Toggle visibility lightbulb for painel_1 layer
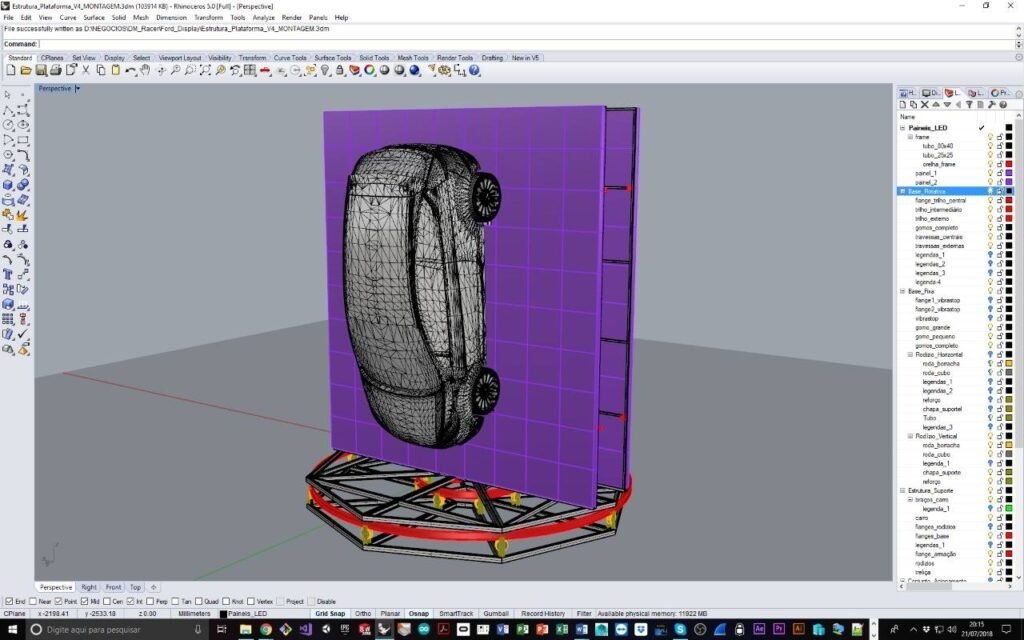Image resolution: width=1024 pixels, height=640 pixels. pos(990,173)
